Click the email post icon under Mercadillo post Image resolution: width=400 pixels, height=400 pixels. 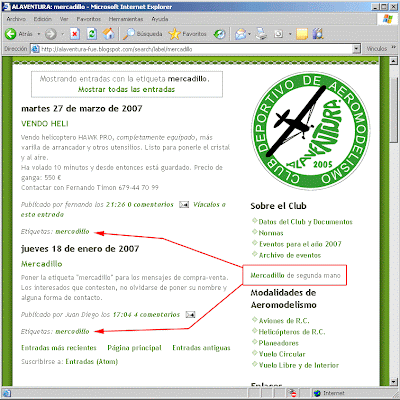190,314
